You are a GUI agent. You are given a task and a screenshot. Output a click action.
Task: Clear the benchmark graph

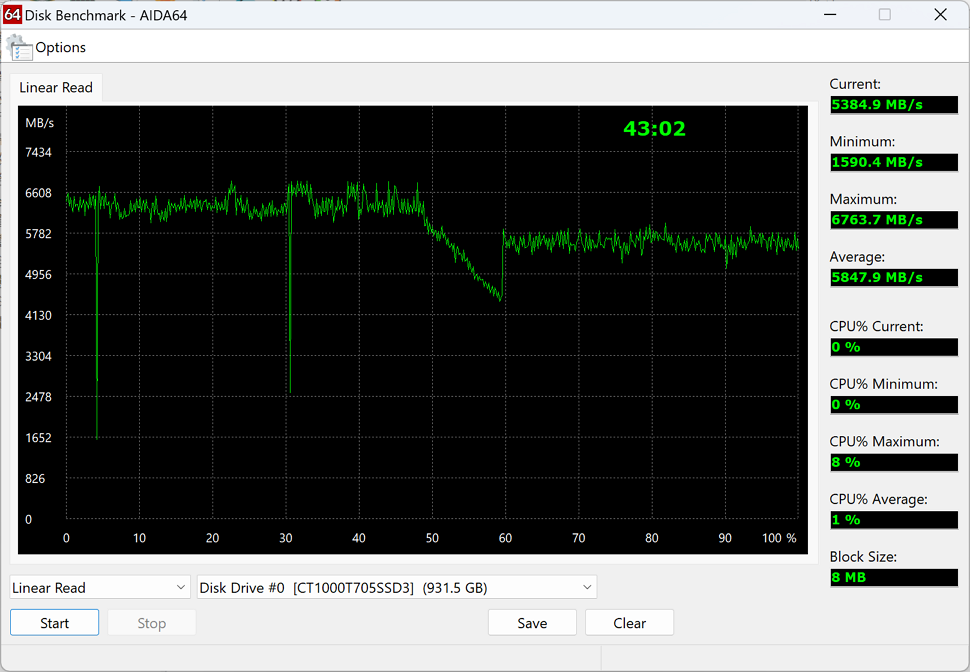pyautogui.click(x=629, y=623)
